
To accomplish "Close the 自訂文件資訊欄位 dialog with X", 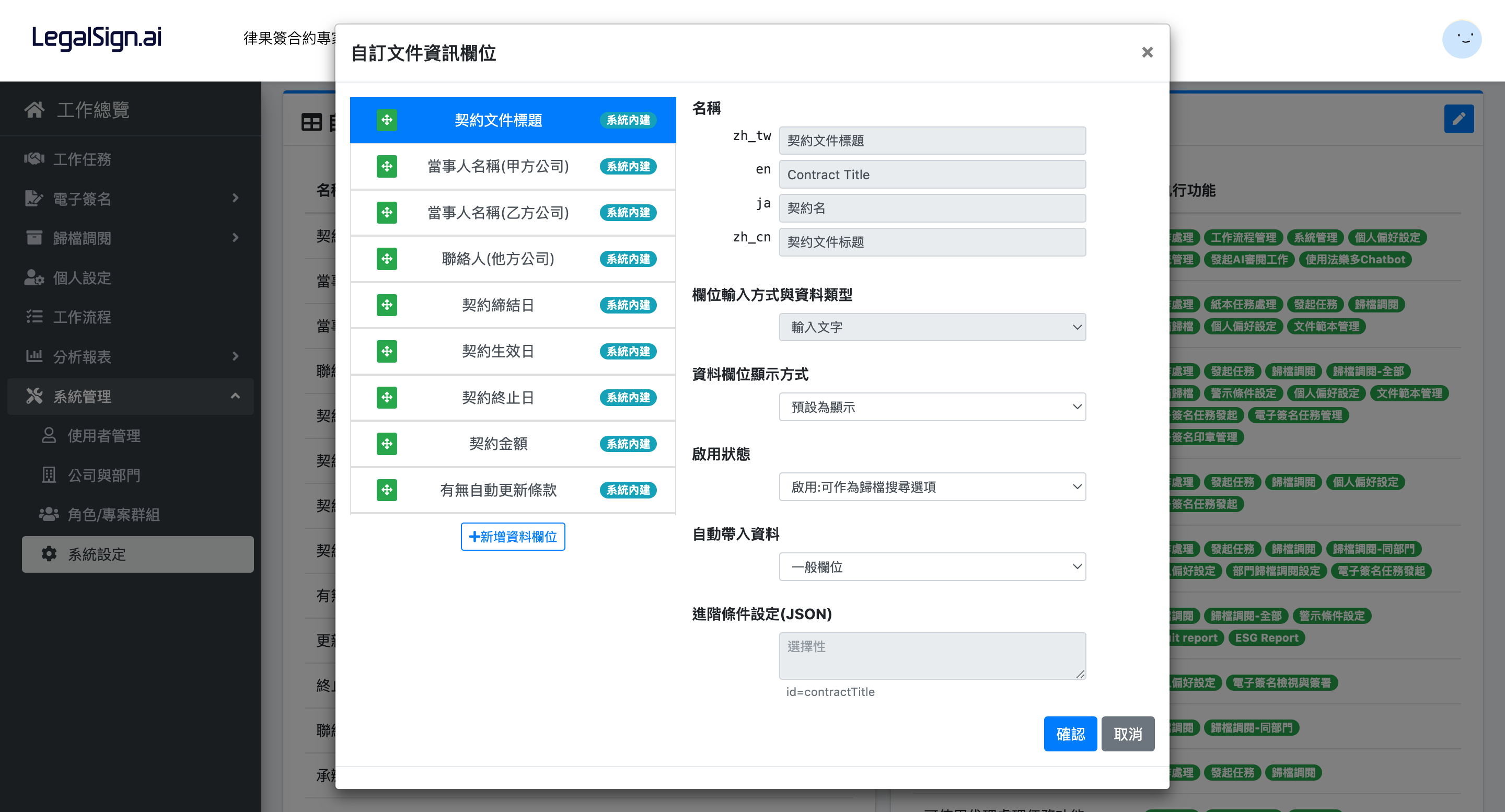I will pyautogui.click(x=1147, y=53).
